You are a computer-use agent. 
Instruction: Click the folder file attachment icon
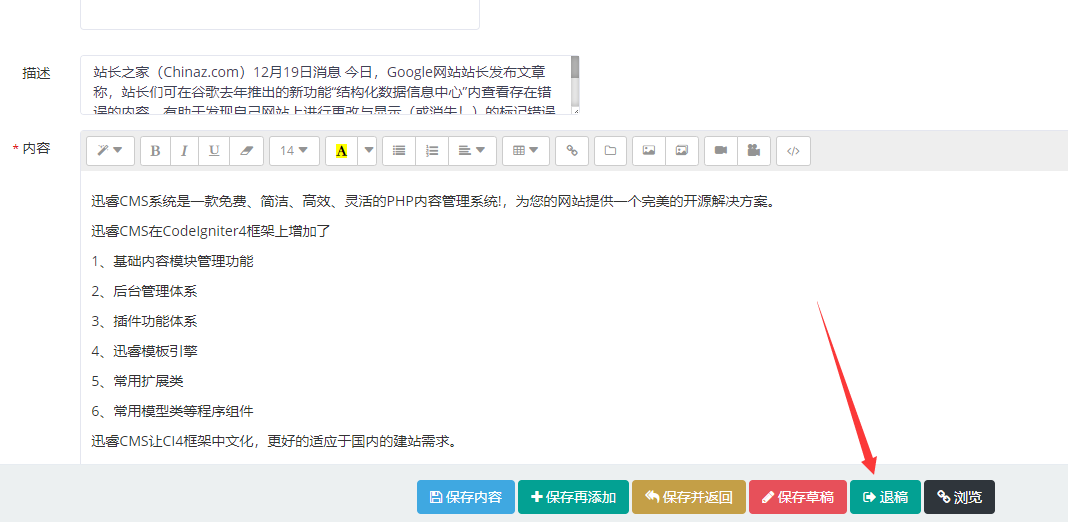tap(610, 151)
